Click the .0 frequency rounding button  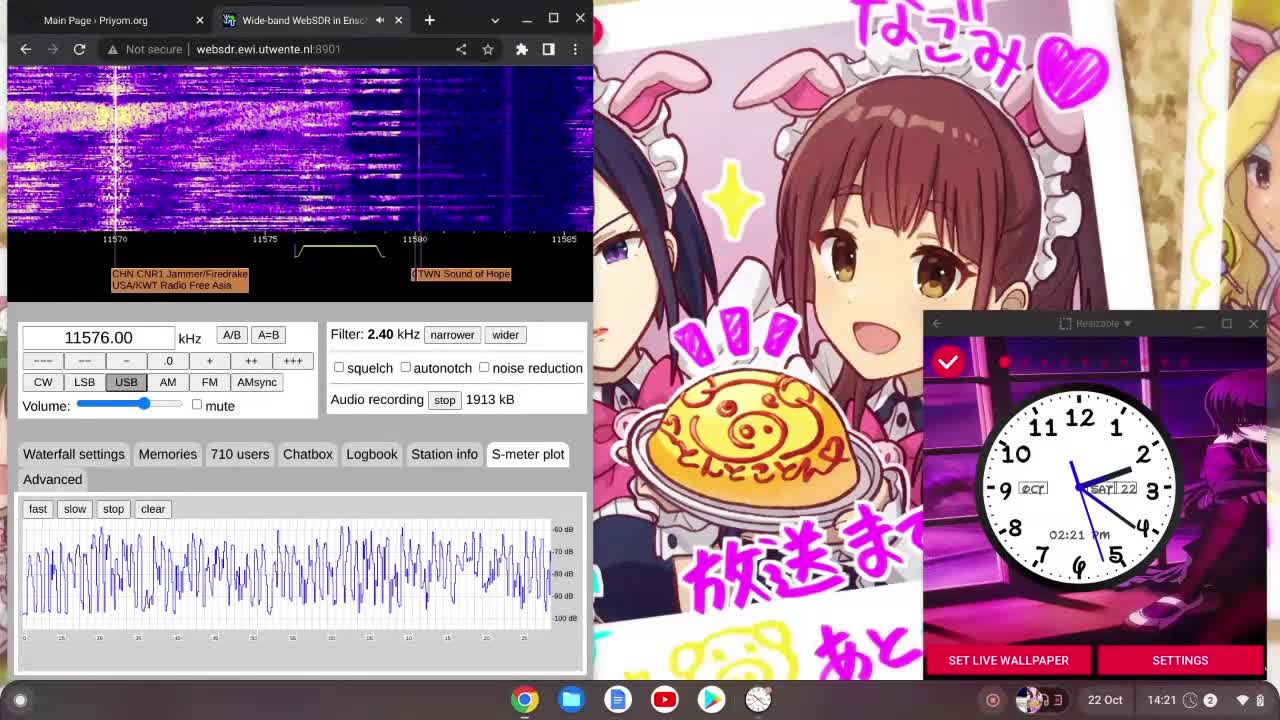[168, 361]
